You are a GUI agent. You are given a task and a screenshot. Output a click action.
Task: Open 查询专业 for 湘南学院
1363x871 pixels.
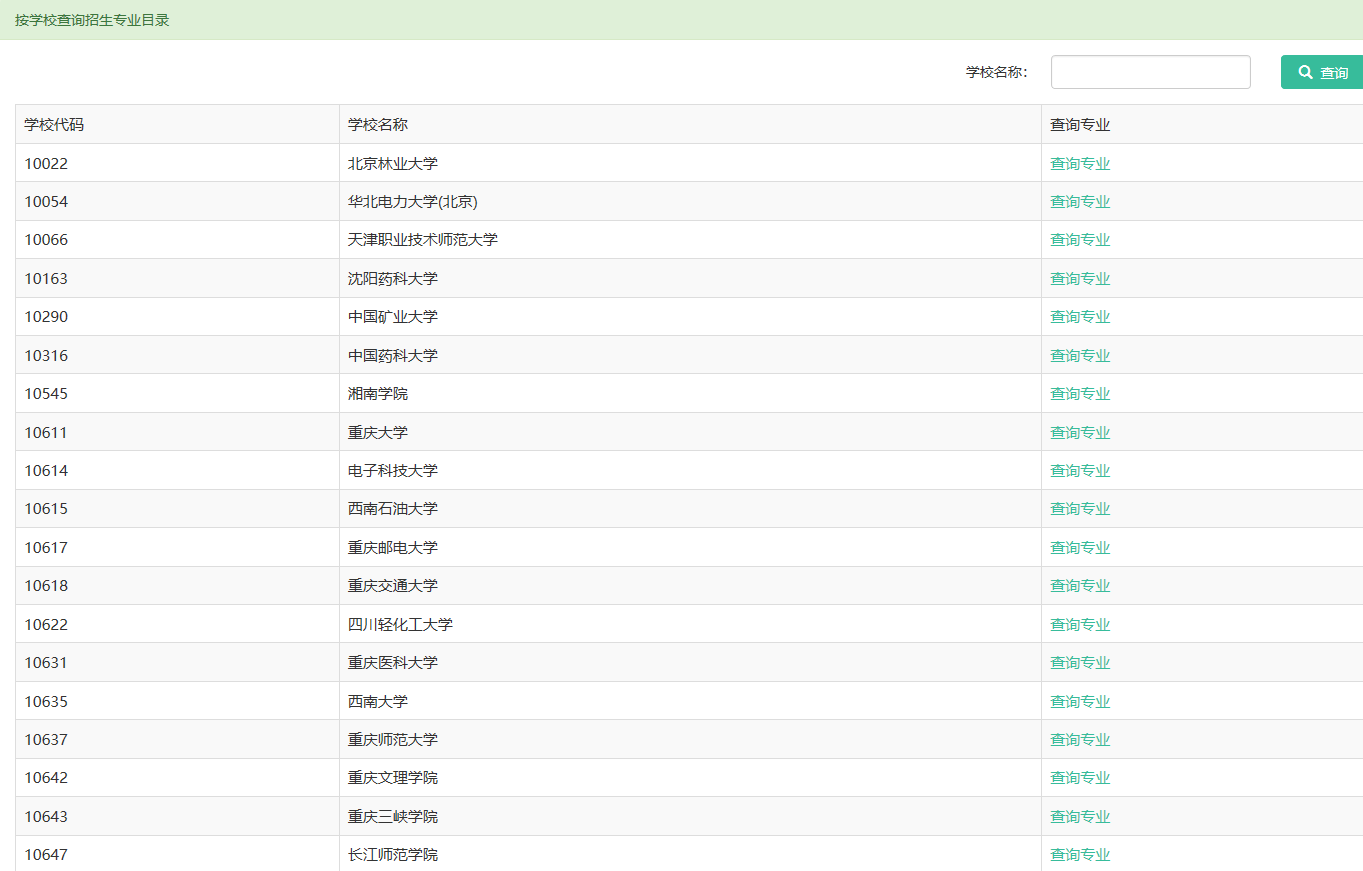click(x=1080, y=394)
